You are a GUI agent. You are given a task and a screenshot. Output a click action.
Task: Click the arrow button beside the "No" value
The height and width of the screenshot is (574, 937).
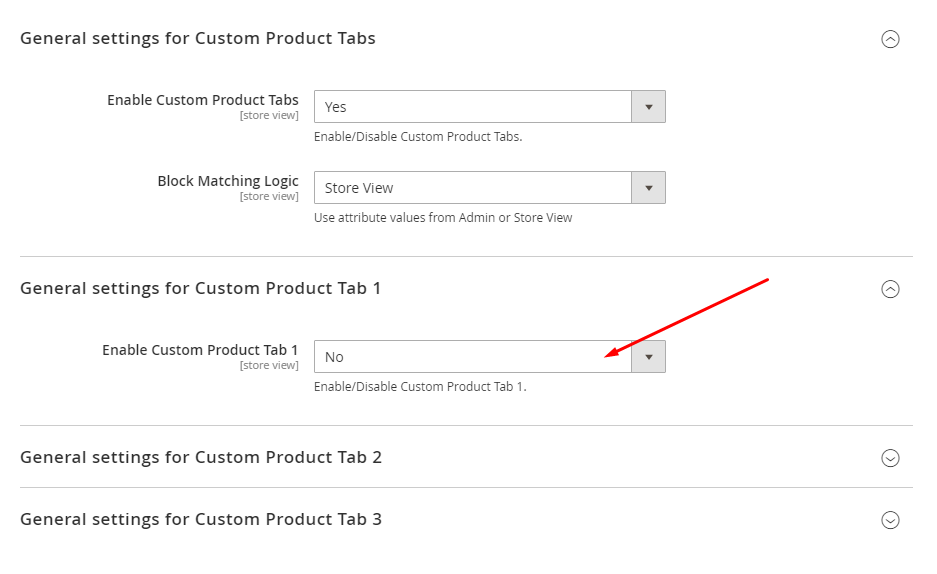point(648,357)
